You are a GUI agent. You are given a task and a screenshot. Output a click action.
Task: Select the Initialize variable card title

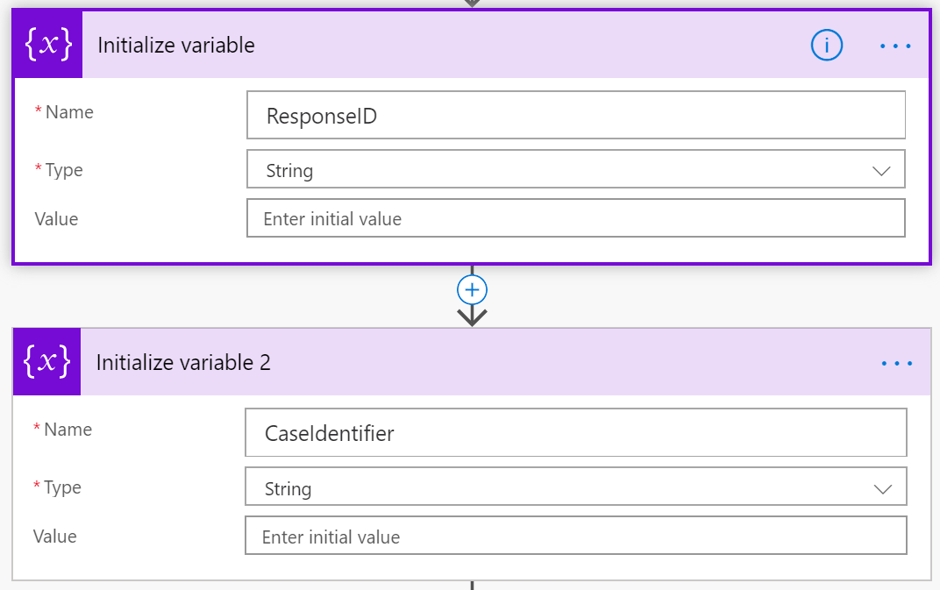tap(176, 46)
